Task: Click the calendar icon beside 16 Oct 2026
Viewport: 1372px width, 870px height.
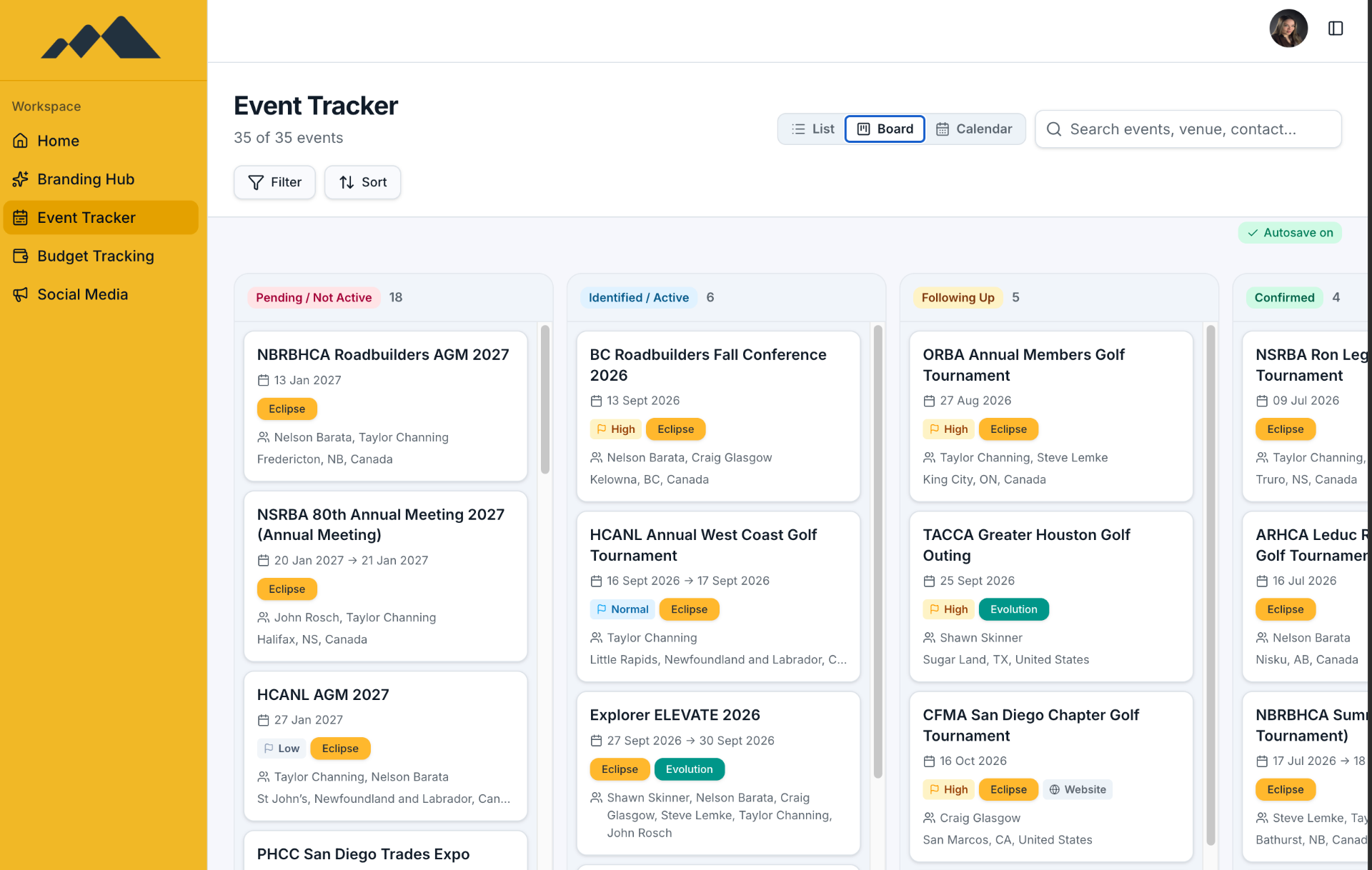Action: tap(929, 761)
